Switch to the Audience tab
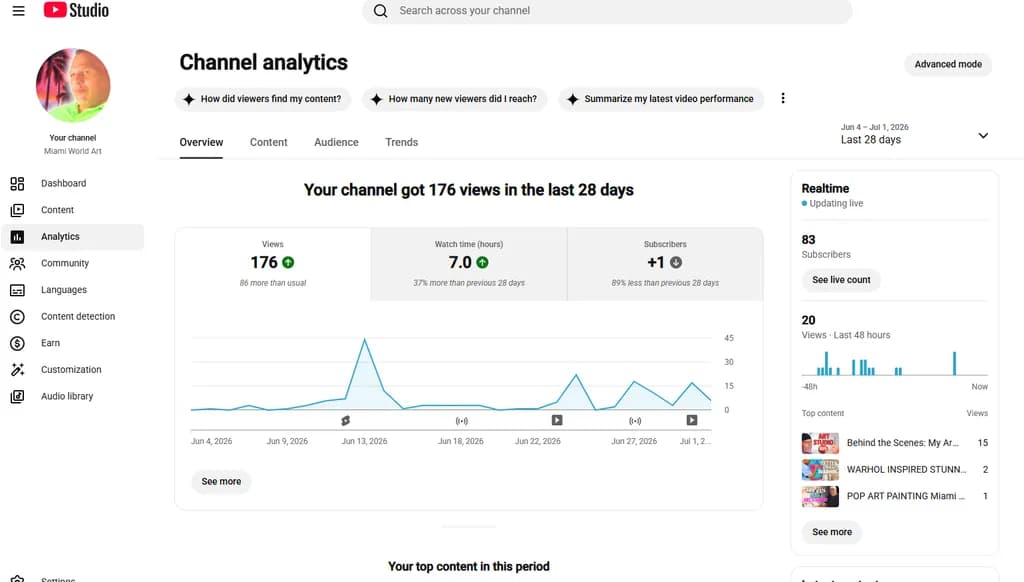 point(336,142)
